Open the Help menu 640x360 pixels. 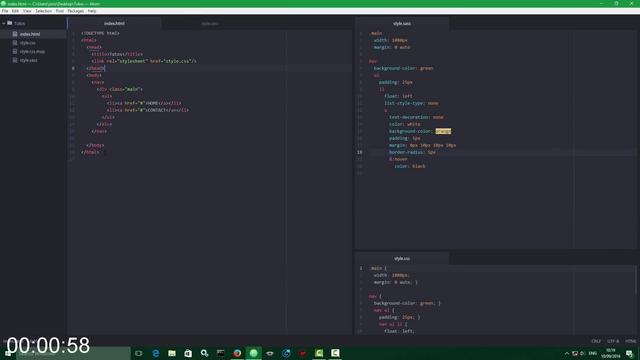click(x=92, y=11)
